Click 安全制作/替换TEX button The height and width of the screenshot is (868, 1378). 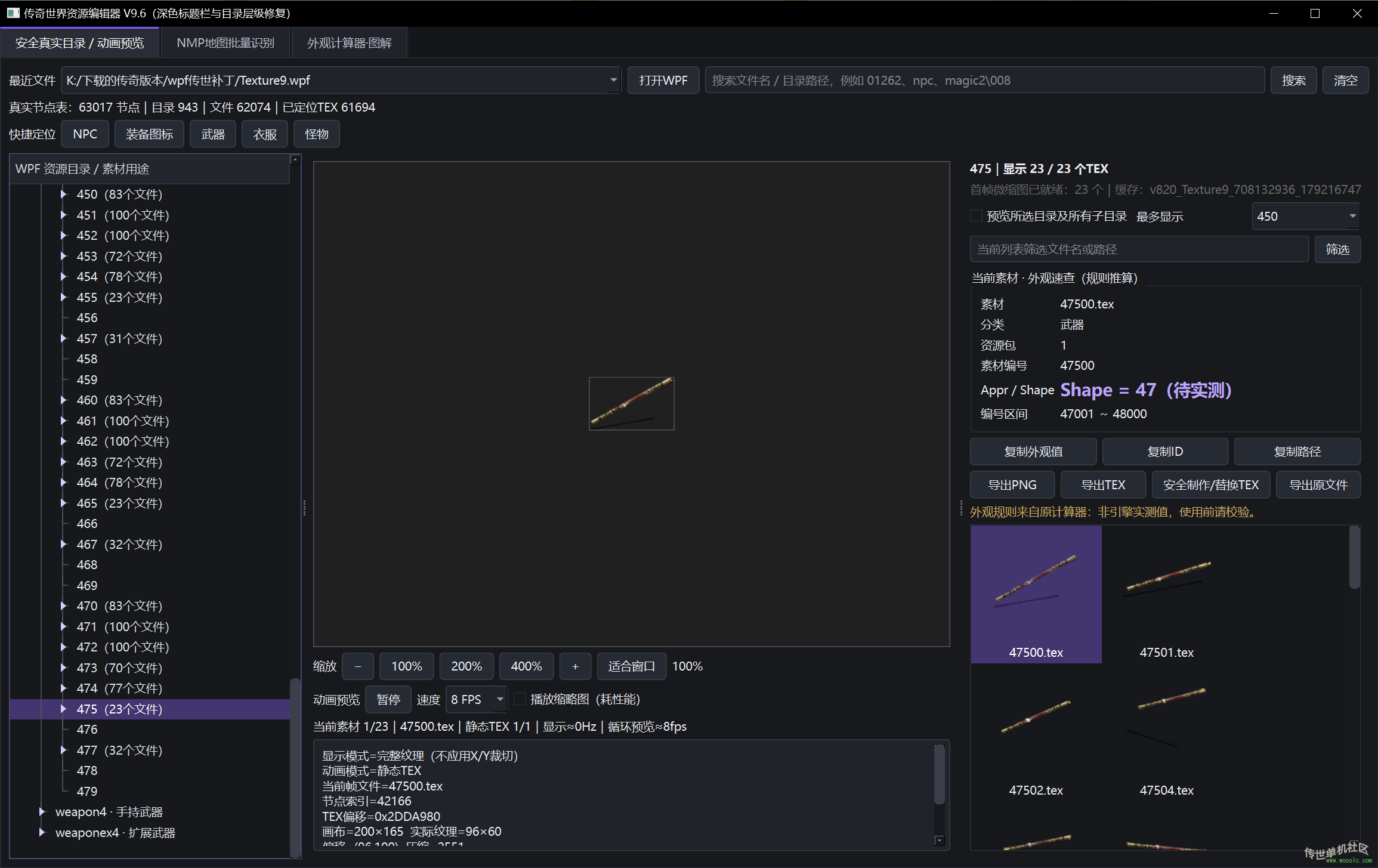(x=1211, y=484)
